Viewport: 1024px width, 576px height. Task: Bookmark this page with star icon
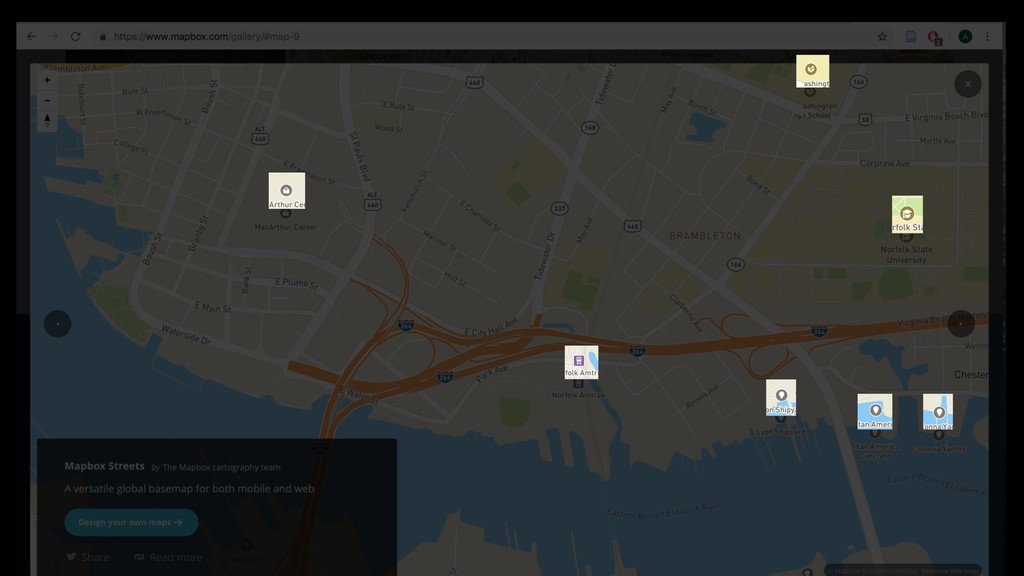pyautogui.click(x=882, y=37)
